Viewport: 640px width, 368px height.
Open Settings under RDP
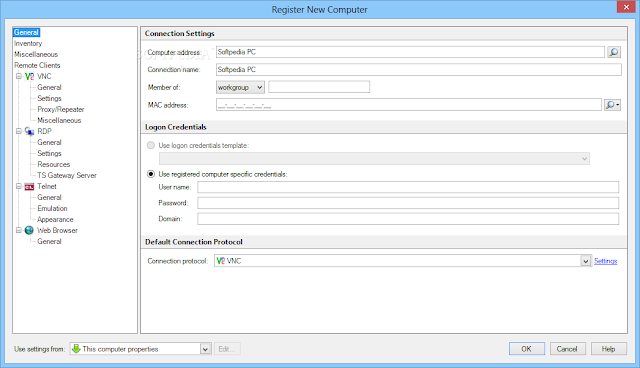[49, 153]
